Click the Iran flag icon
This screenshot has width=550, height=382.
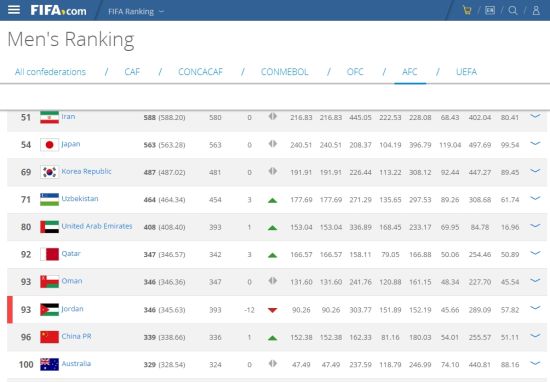coord(49,117)
